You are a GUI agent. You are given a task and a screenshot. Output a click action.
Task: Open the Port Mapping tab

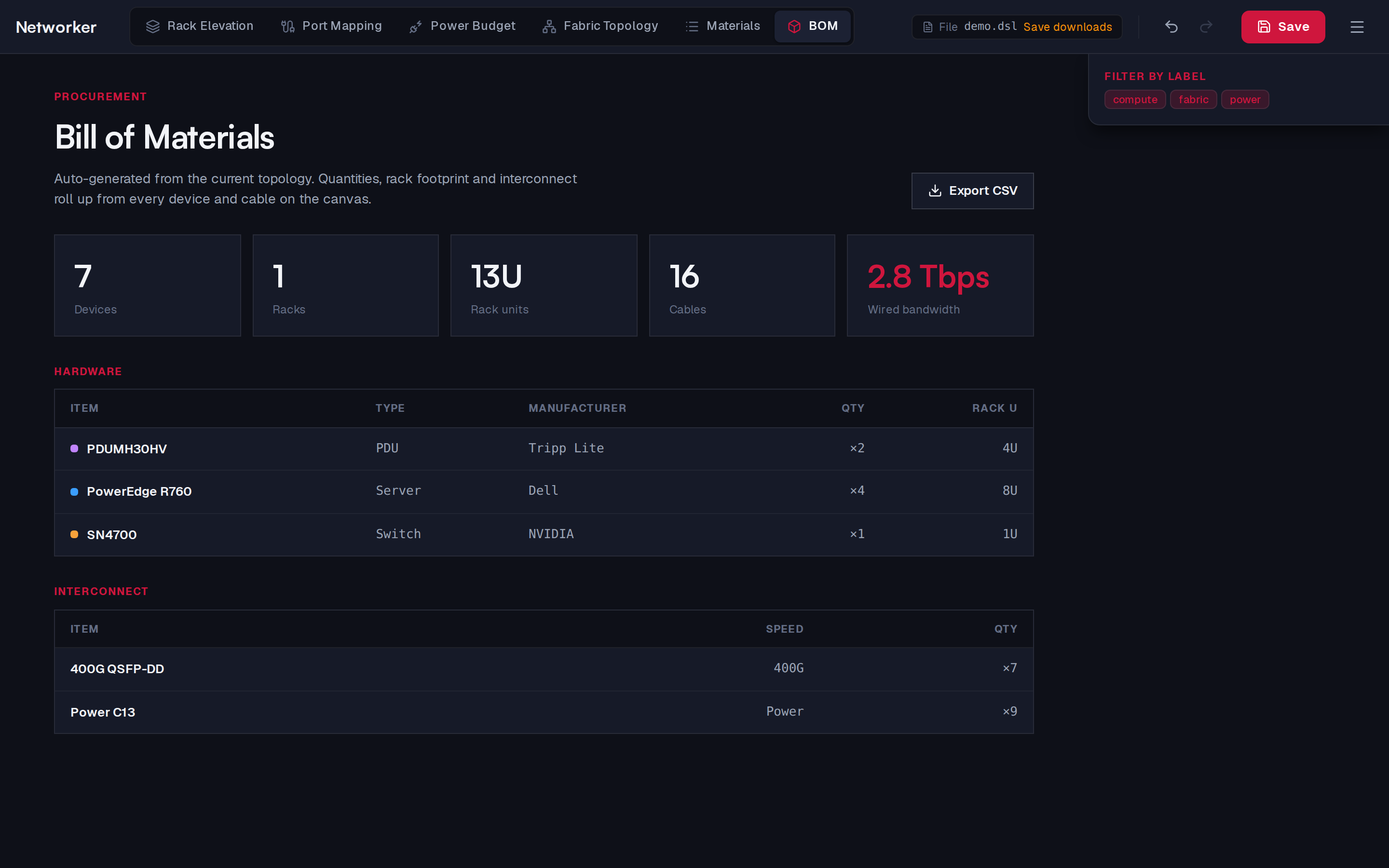331,27
